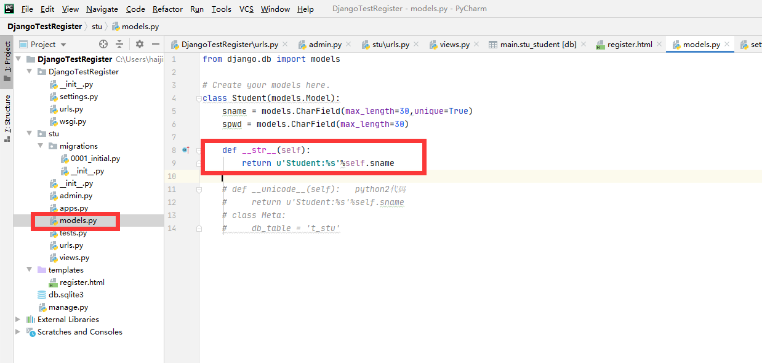Collapse inner DjangoTestRegister package folder

[30, 72]
